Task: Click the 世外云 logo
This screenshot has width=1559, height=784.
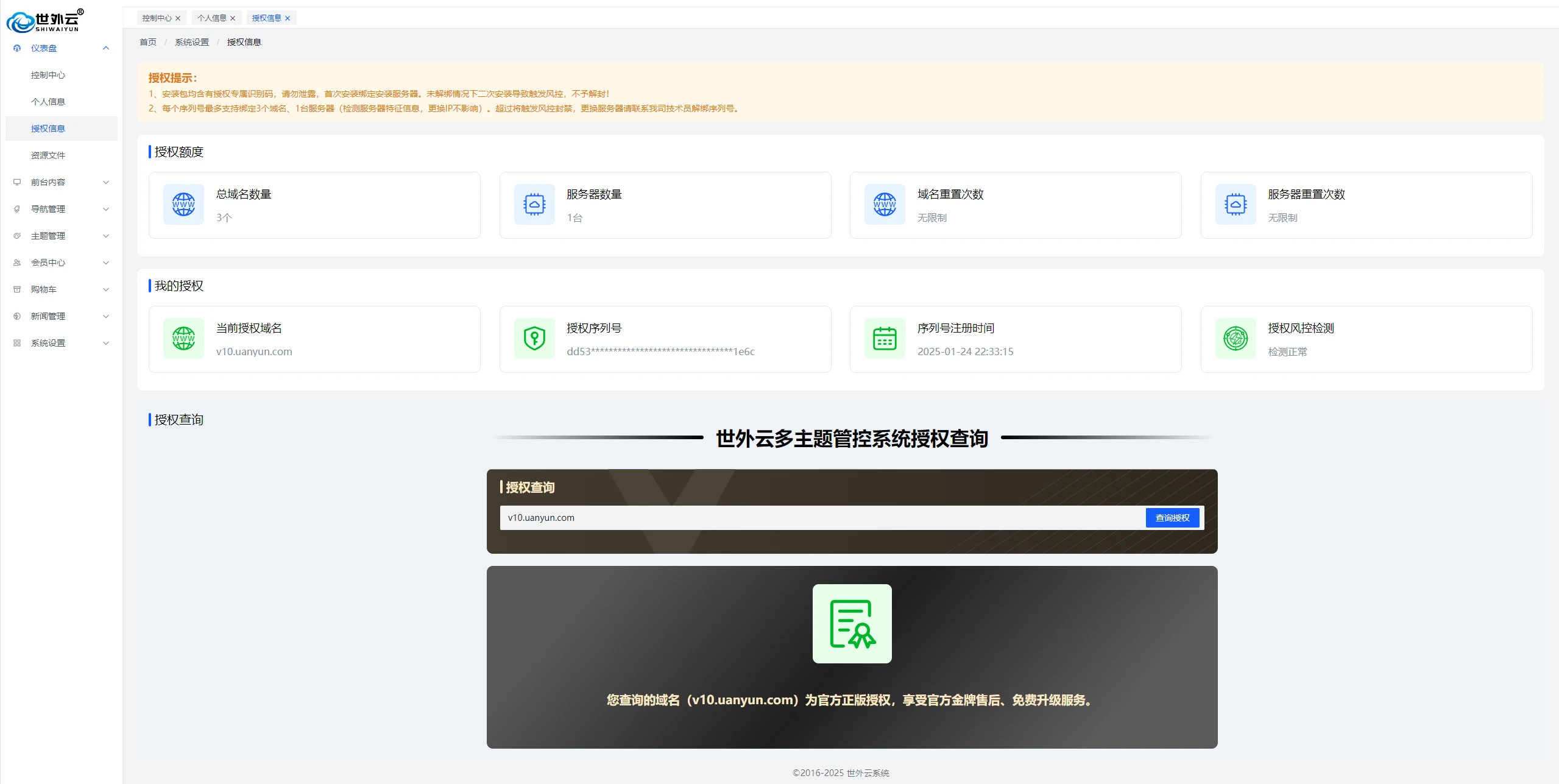Action: [44, 21]
